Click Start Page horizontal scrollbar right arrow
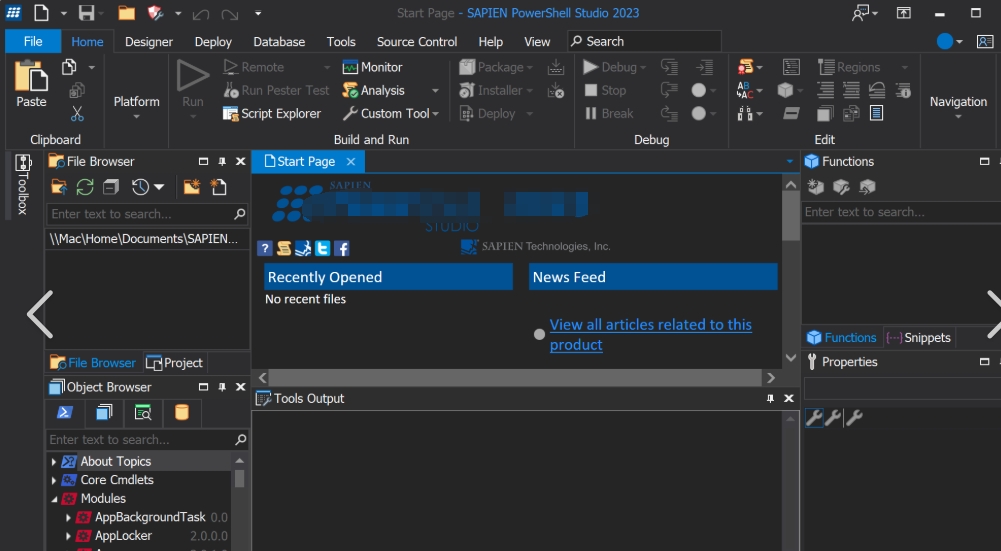 [x=771, y=377]
